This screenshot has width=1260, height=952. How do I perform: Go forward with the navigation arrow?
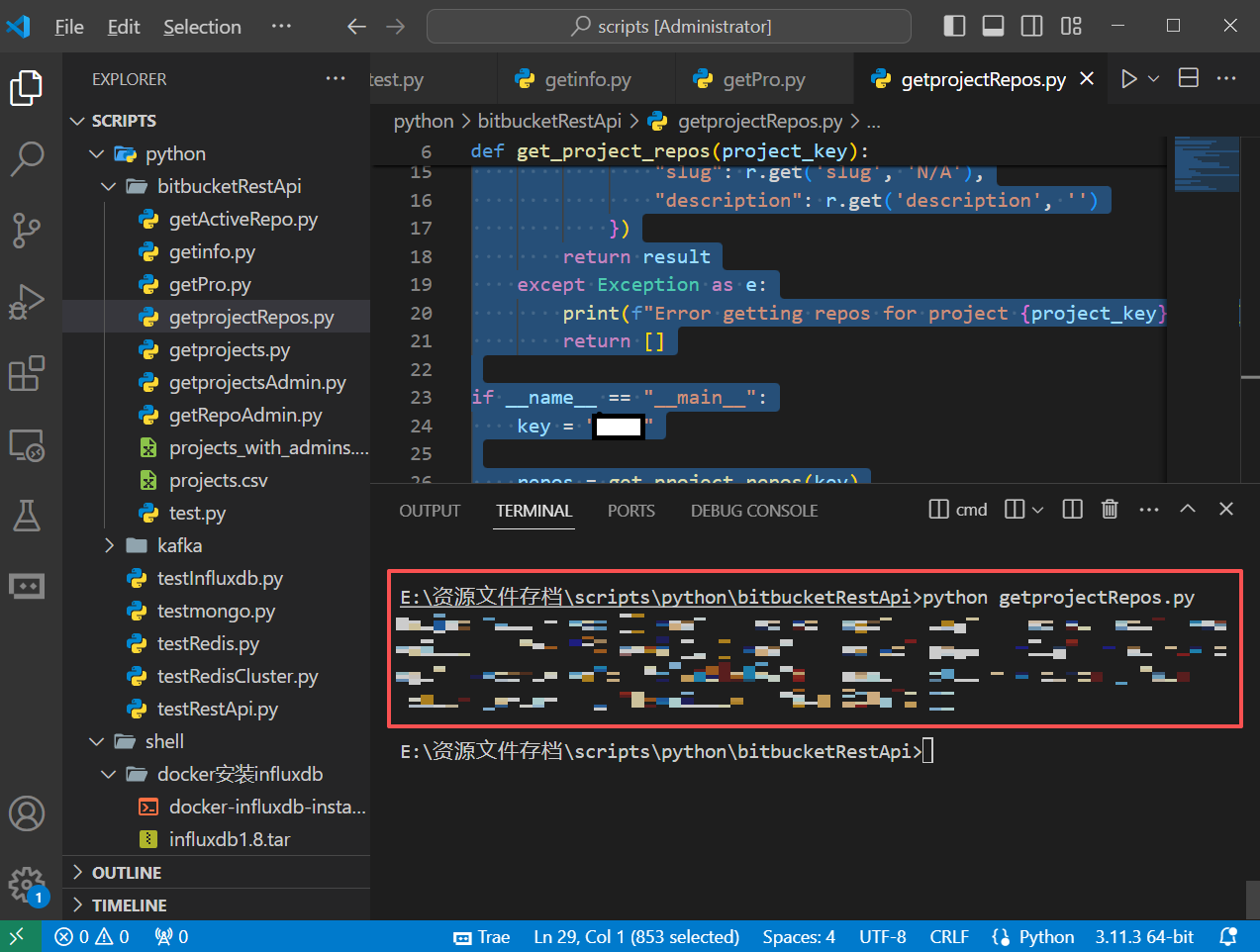395,27
